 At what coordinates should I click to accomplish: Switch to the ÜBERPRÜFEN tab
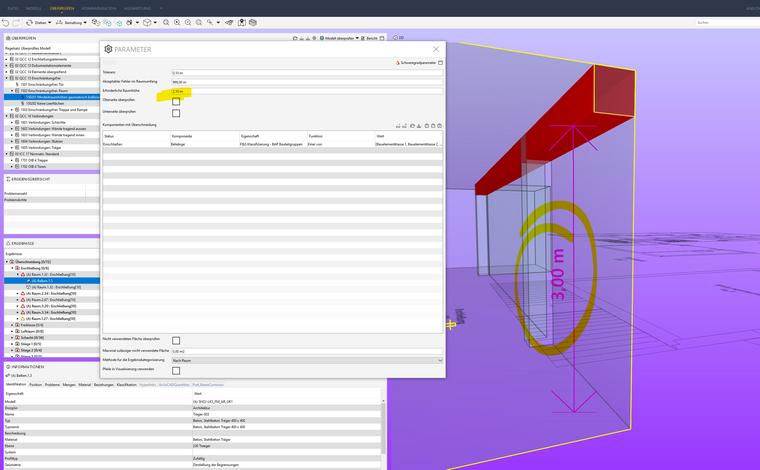click(x=62, y=8)
